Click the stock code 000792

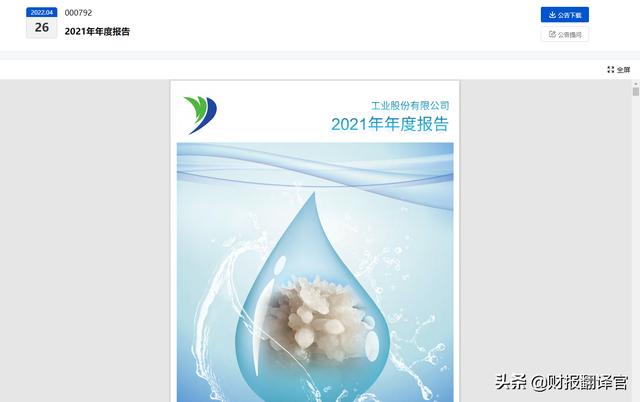click(78, 13)
